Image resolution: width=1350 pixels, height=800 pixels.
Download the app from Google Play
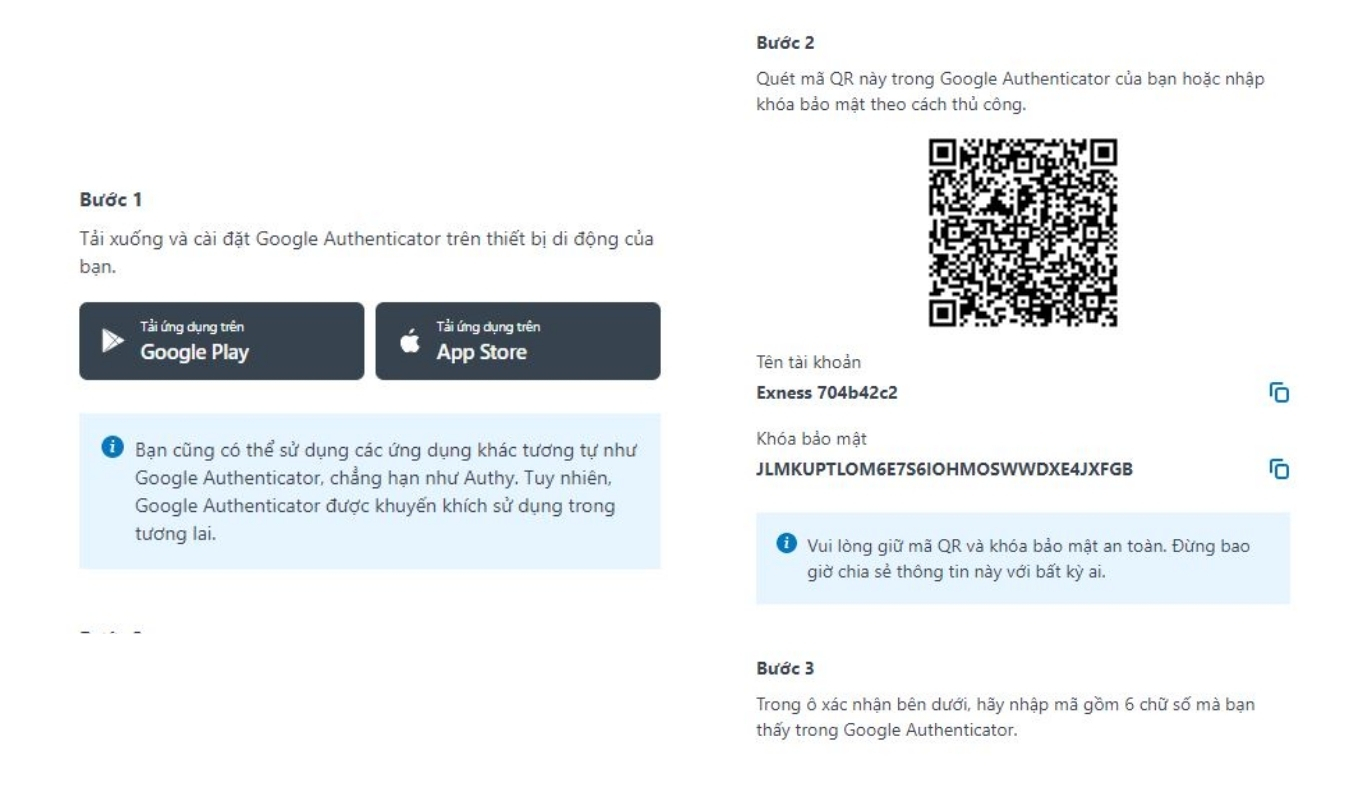tap(221, 341)
